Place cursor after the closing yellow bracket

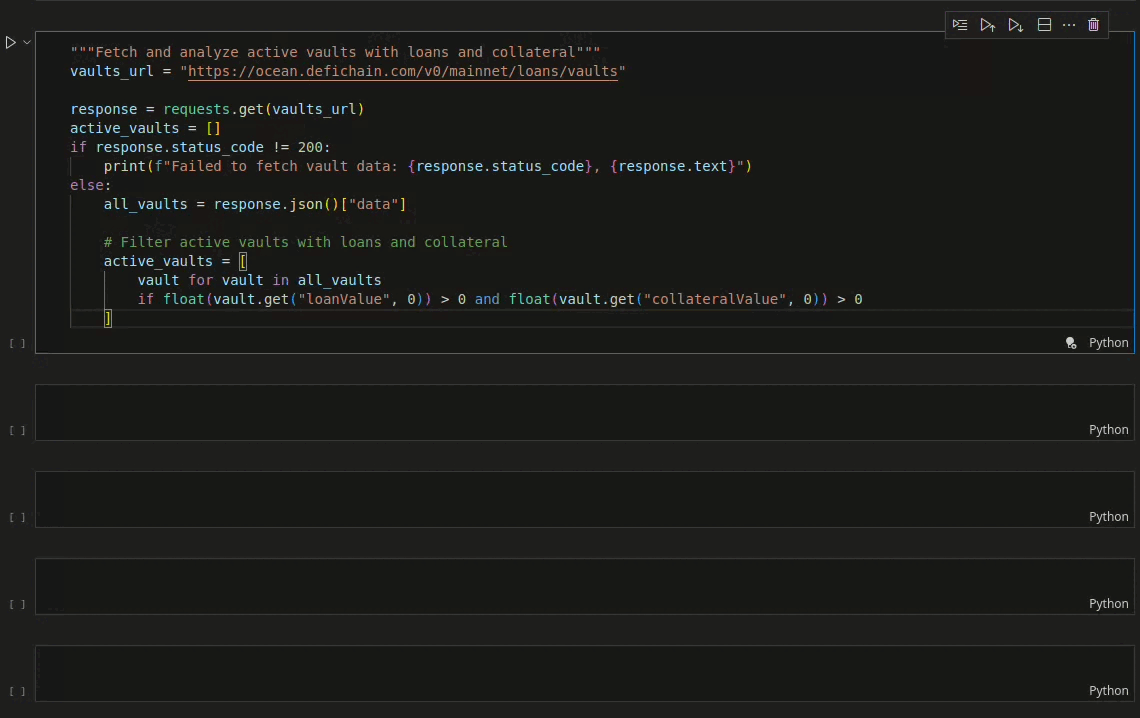point(113,318)
